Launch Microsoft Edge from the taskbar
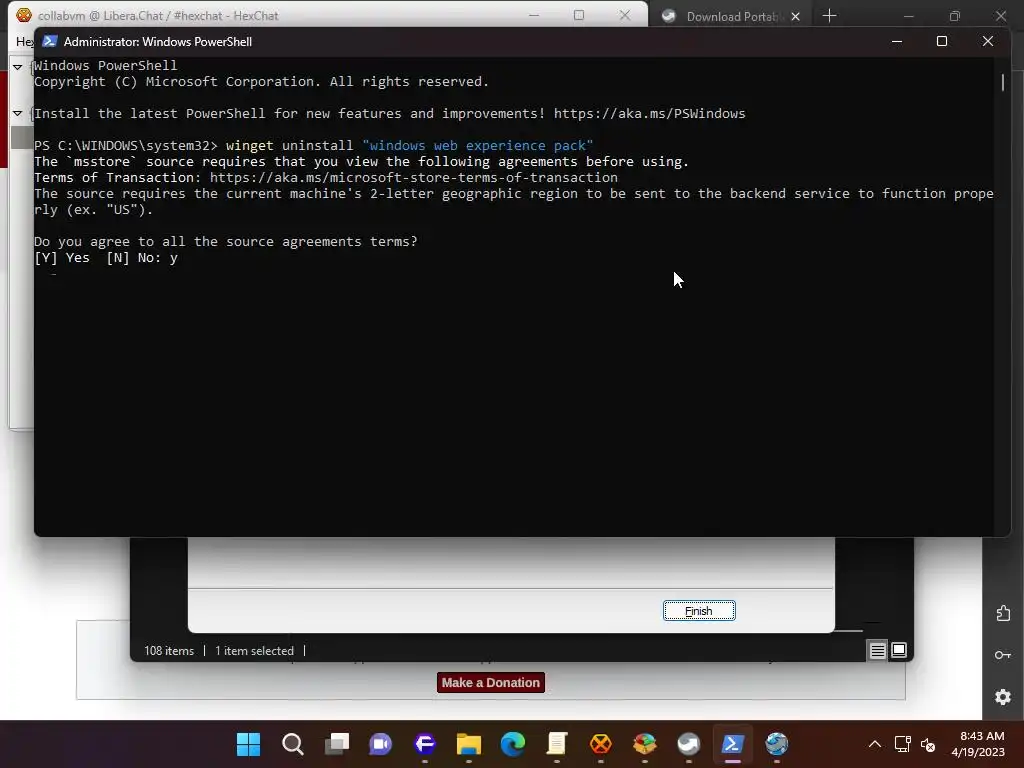Viewport: 1024px width, 768px height. pyautogui.click(x=513, y=743)
